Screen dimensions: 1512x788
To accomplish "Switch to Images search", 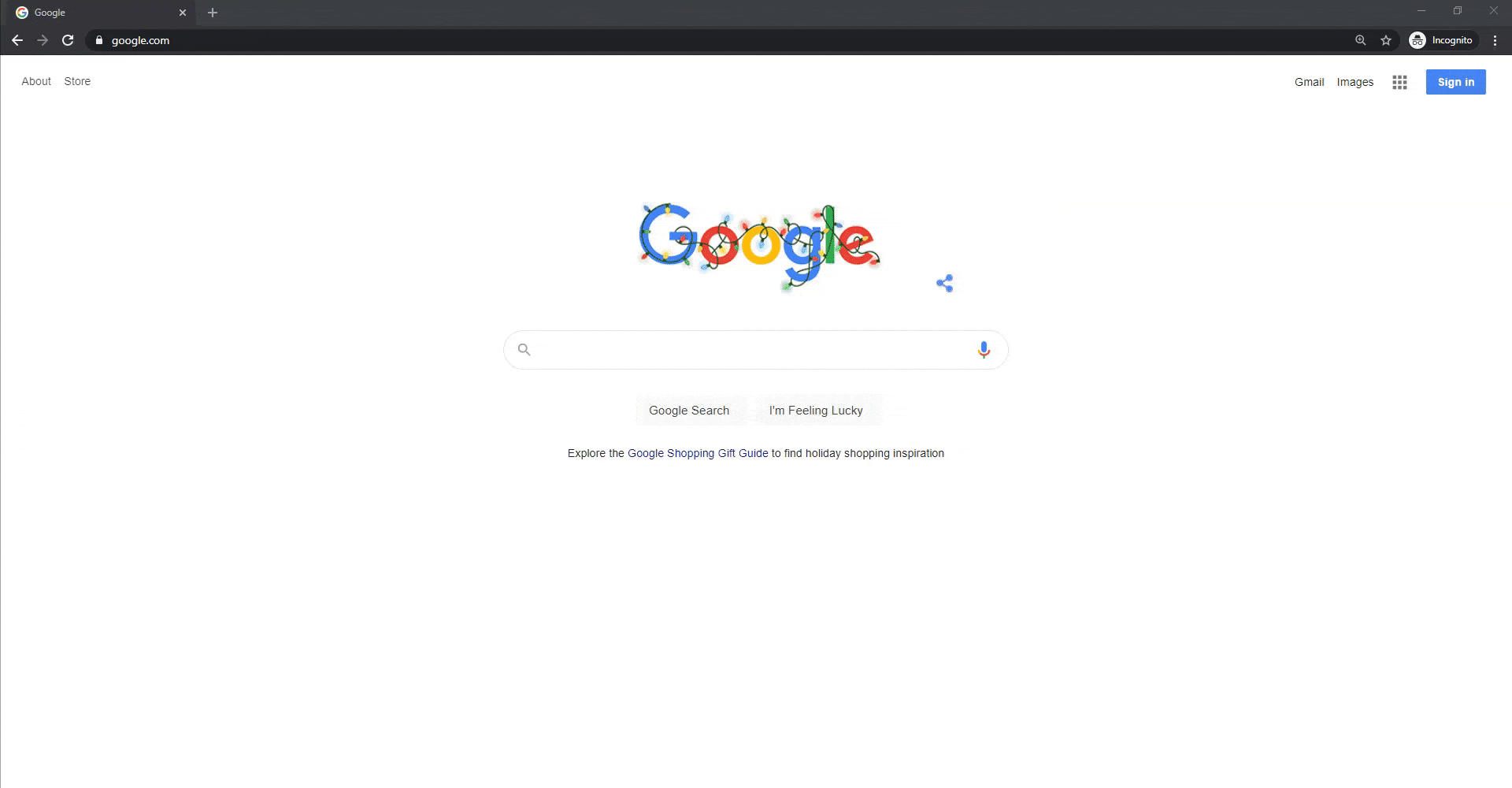I will 1354,82.
